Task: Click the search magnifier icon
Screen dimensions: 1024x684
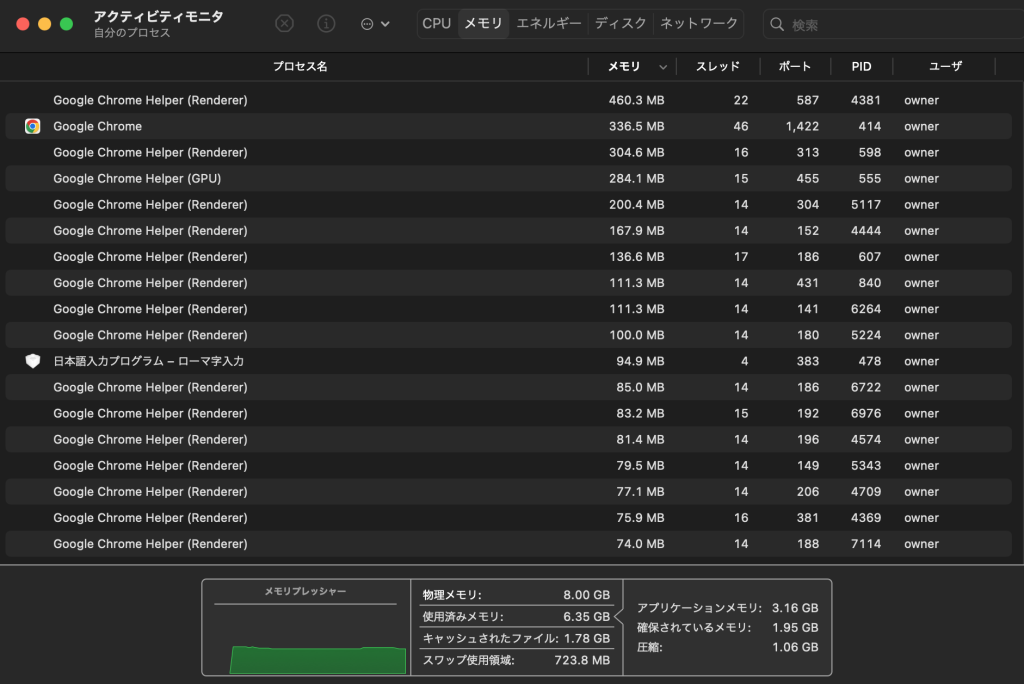Action: coord(776,25)
